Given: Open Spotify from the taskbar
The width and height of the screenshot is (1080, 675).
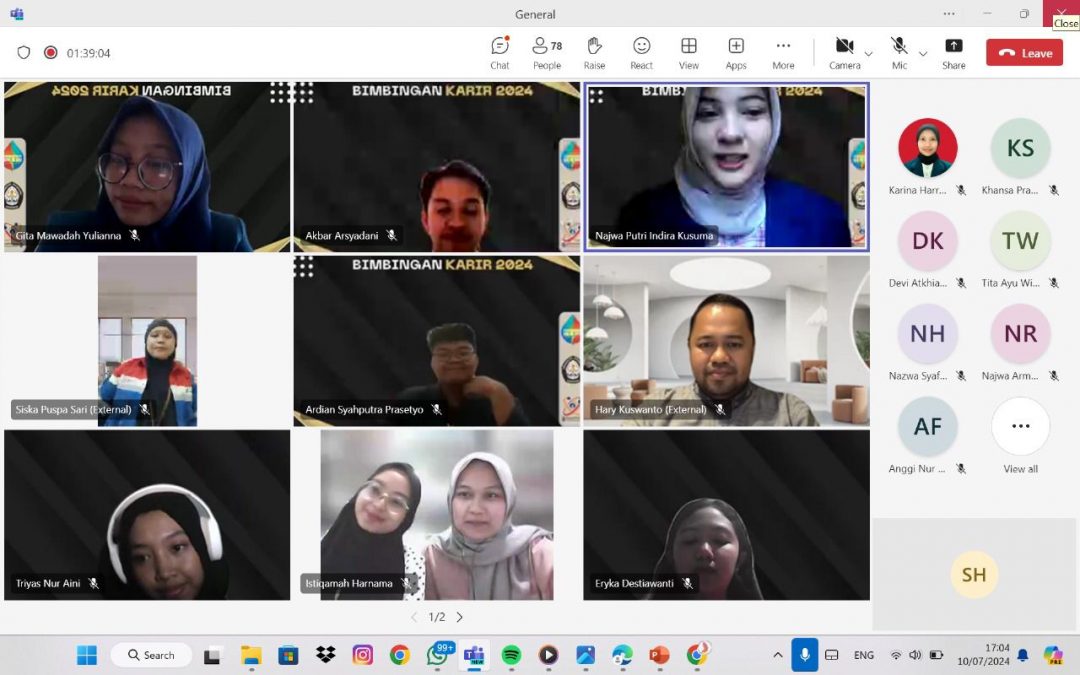Looking at the screenshot, I should click(511, 655).
